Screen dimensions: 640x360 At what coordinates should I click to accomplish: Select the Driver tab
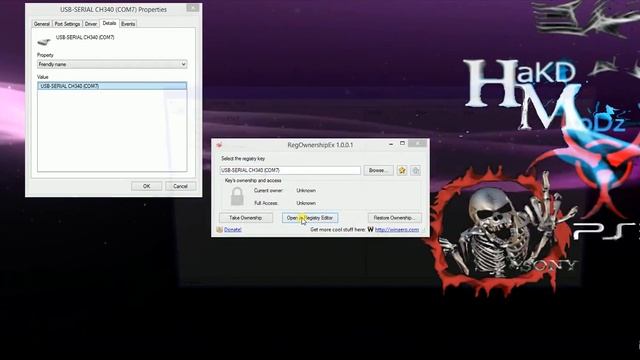pos(91,24)
